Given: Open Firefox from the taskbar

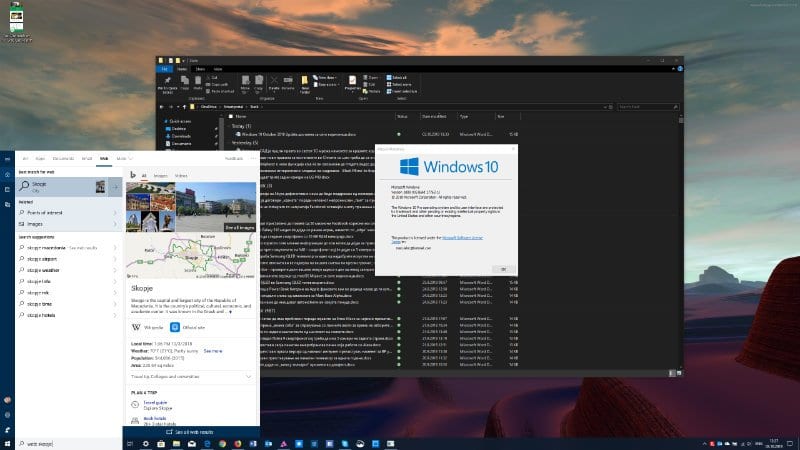Looking at the screenshot, I should pos(238,444).
